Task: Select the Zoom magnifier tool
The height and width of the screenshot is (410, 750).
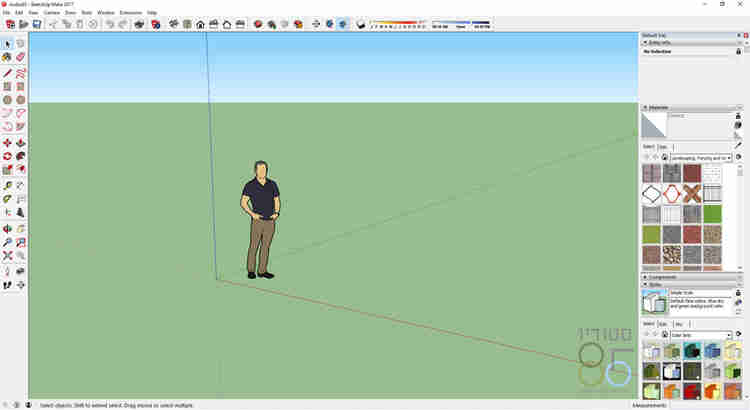Action: (x=7, y=243)
